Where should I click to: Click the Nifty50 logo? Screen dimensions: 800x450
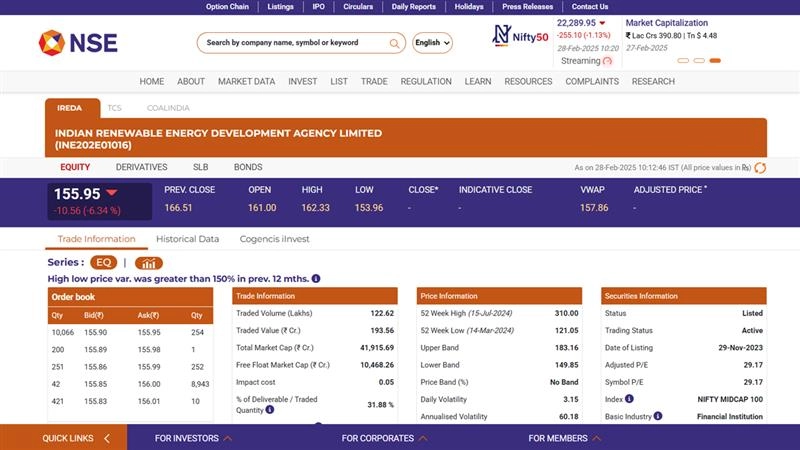(x=521, y=37)
